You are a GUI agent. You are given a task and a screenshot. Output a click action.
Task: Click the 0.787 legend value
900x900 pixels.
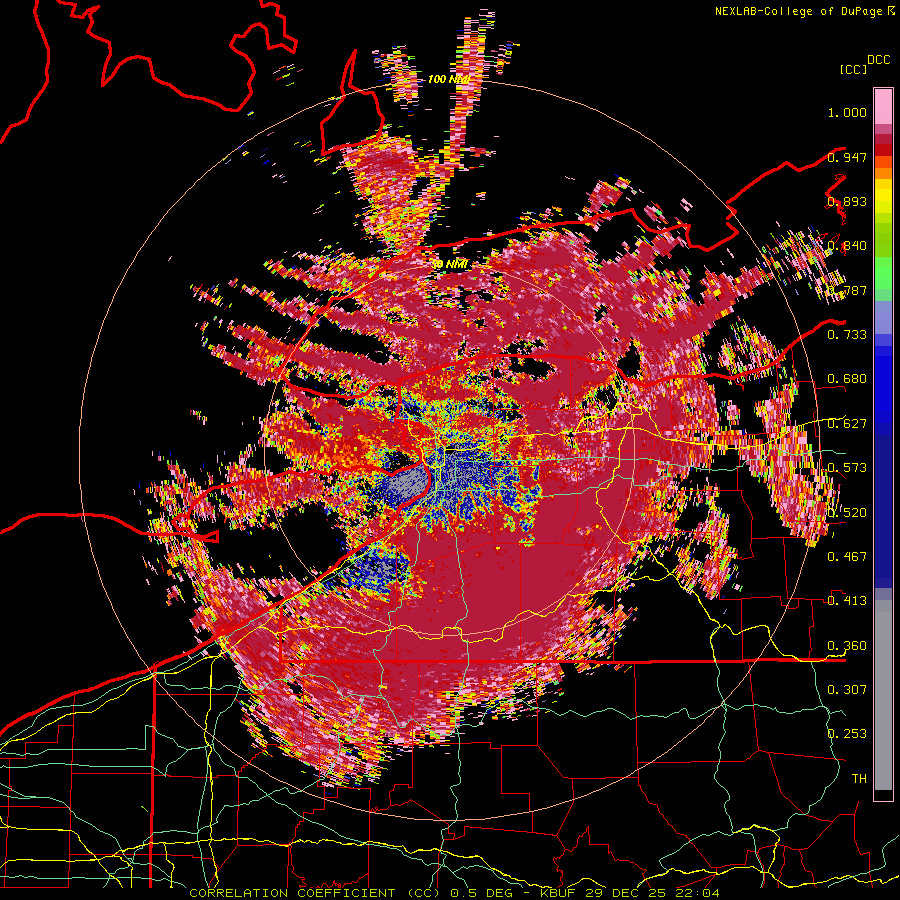847,290
